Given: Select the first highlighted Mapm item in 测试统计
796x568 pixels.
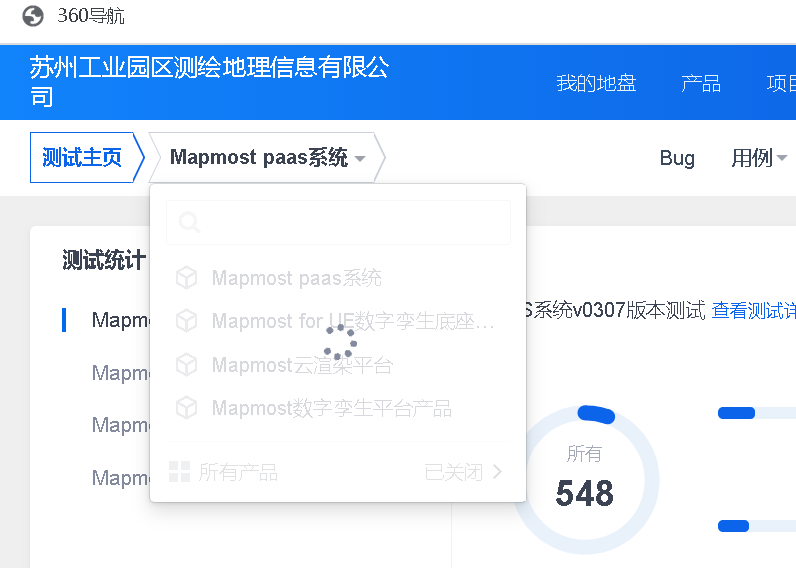Looking at the screenshot, I should point(121,320).
